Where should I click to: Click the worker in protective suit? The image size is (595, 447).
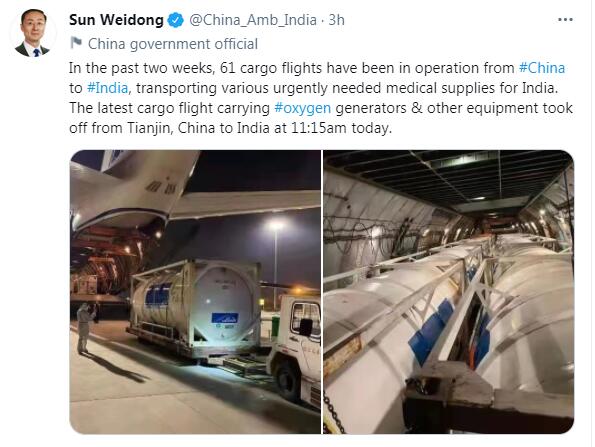[x=85, y=328]
